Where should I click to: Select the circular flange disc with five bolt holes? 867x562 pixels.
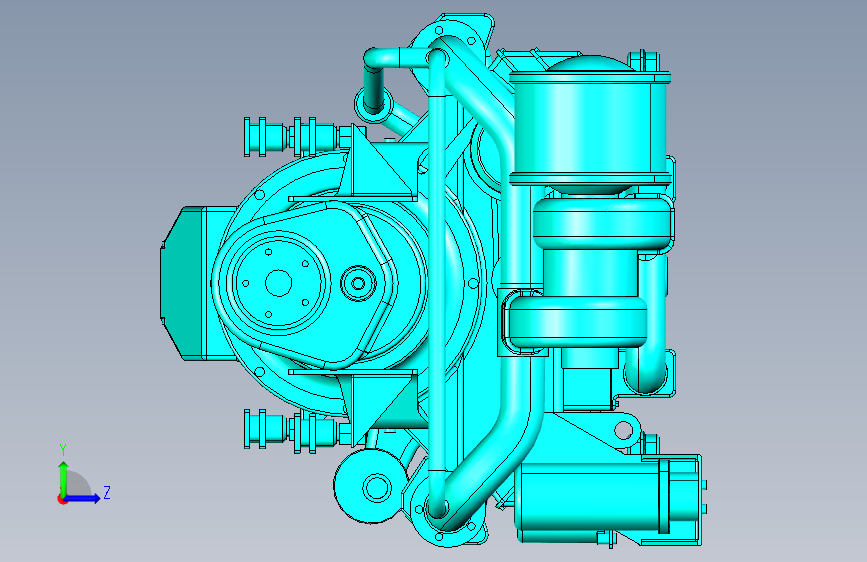(x=278, y=283)
